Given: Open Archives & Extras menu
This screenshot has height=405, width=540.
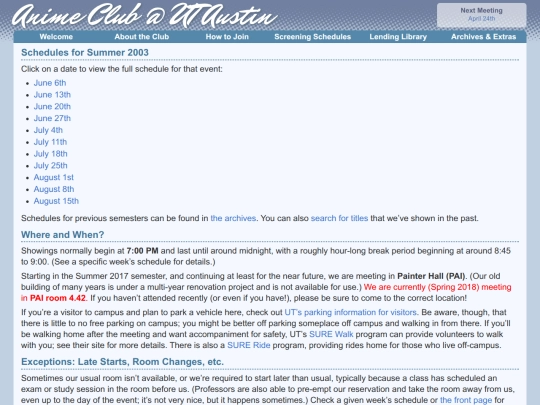Looking at the screenshot, I should tap(484, 37).
